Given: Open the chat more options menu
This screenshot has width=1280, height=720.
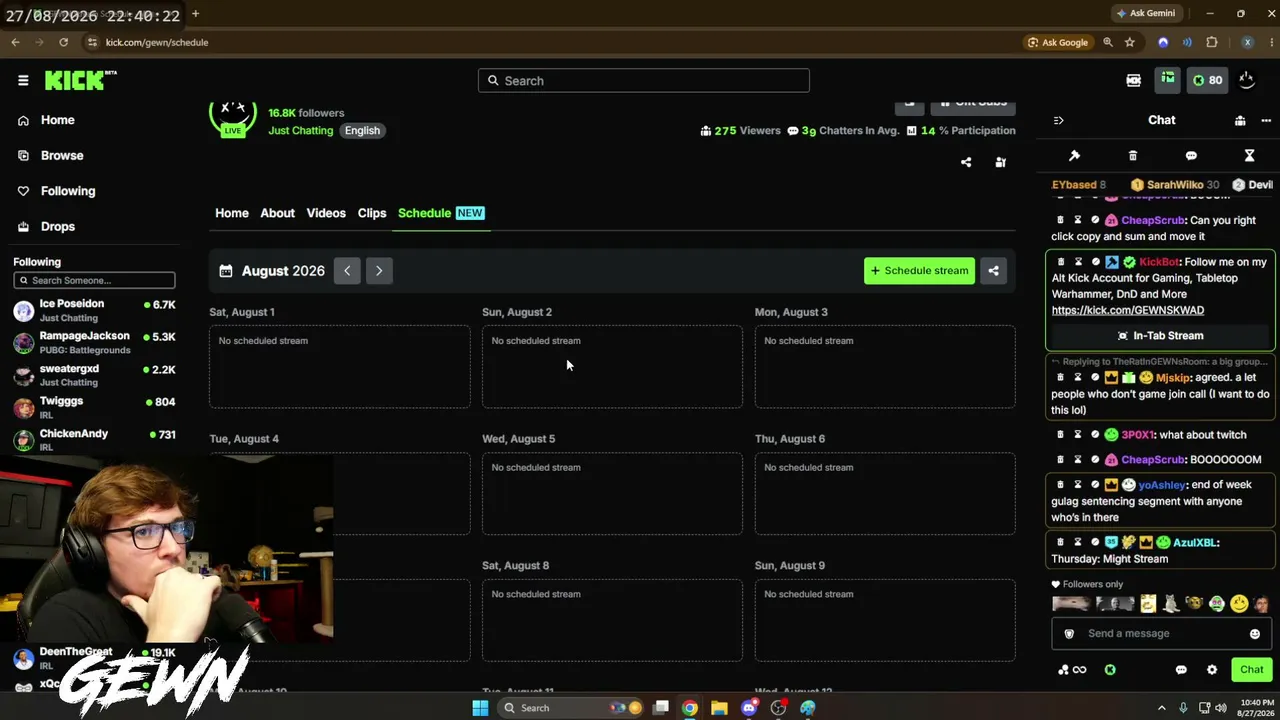Looking at the screenshot, I should pos(1266,120).
